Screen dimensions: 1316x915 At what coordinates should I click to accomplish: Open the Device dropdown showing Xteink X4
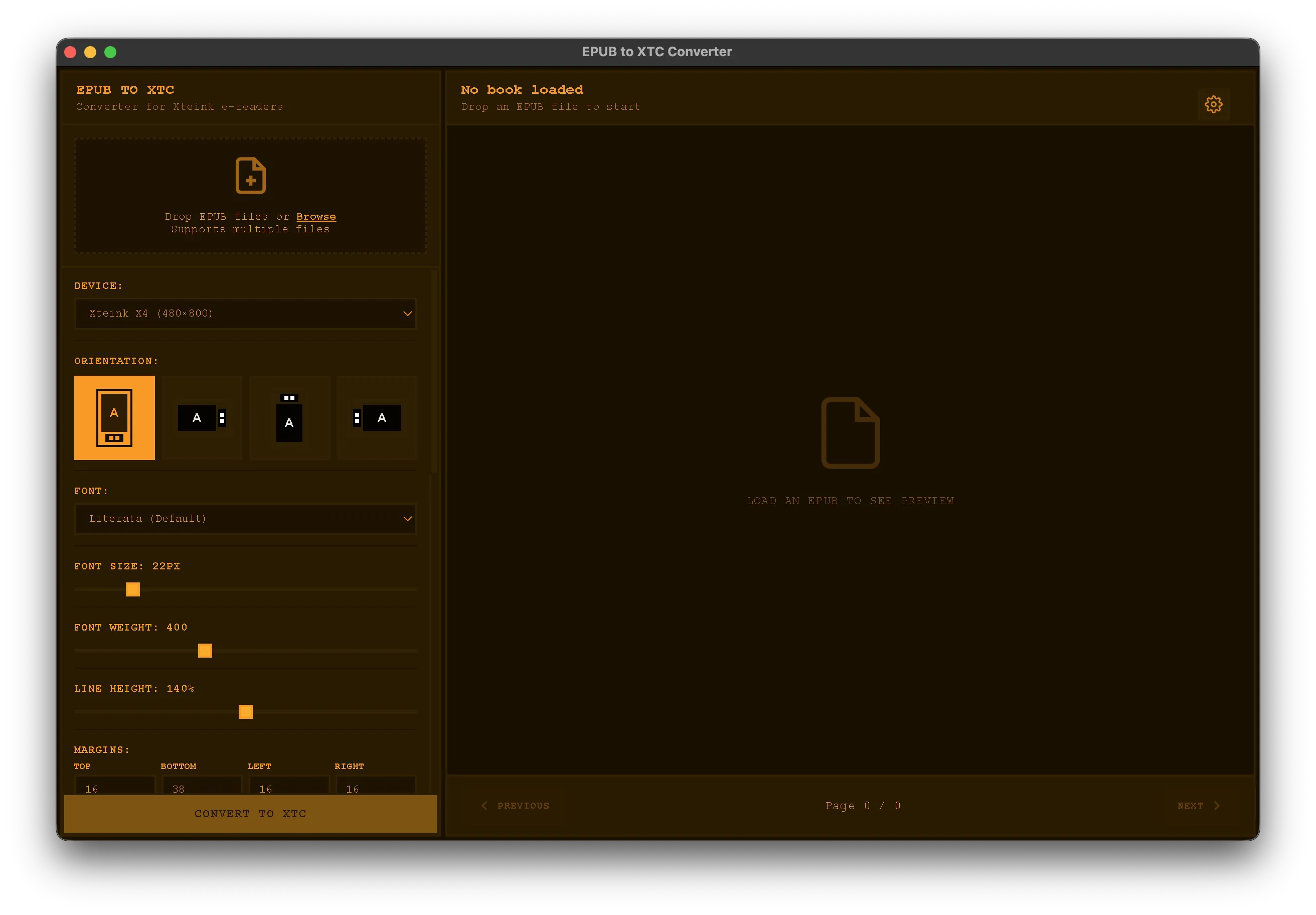pos(245,314)
